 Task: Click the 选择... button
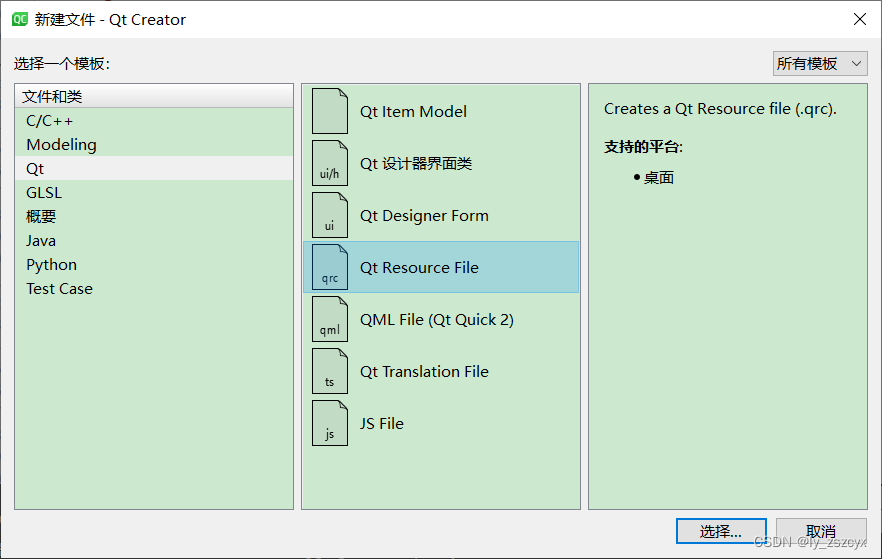click(x=721, y=531)
